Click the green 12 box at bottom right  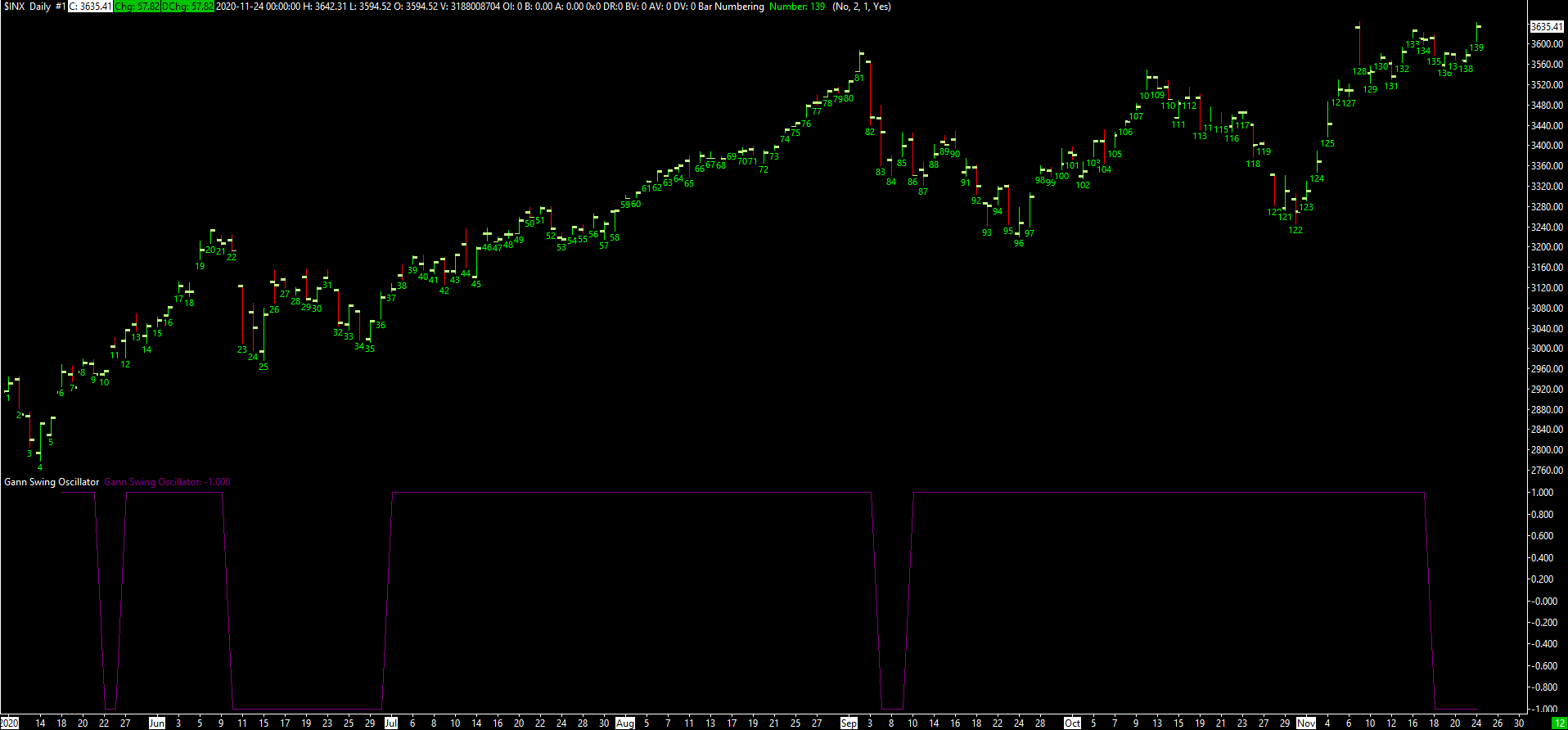tap(1558, 723)
